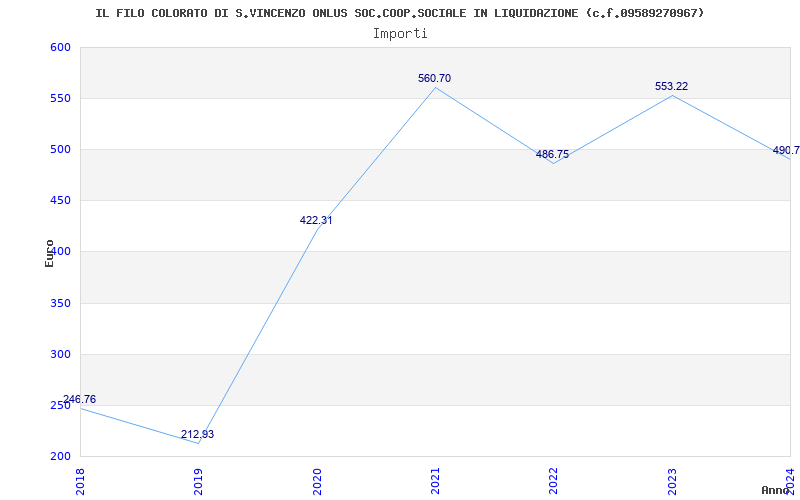800x500 pixels.
Task: Click the 246.76 data label for 2018
Action: tap(79, 399)
